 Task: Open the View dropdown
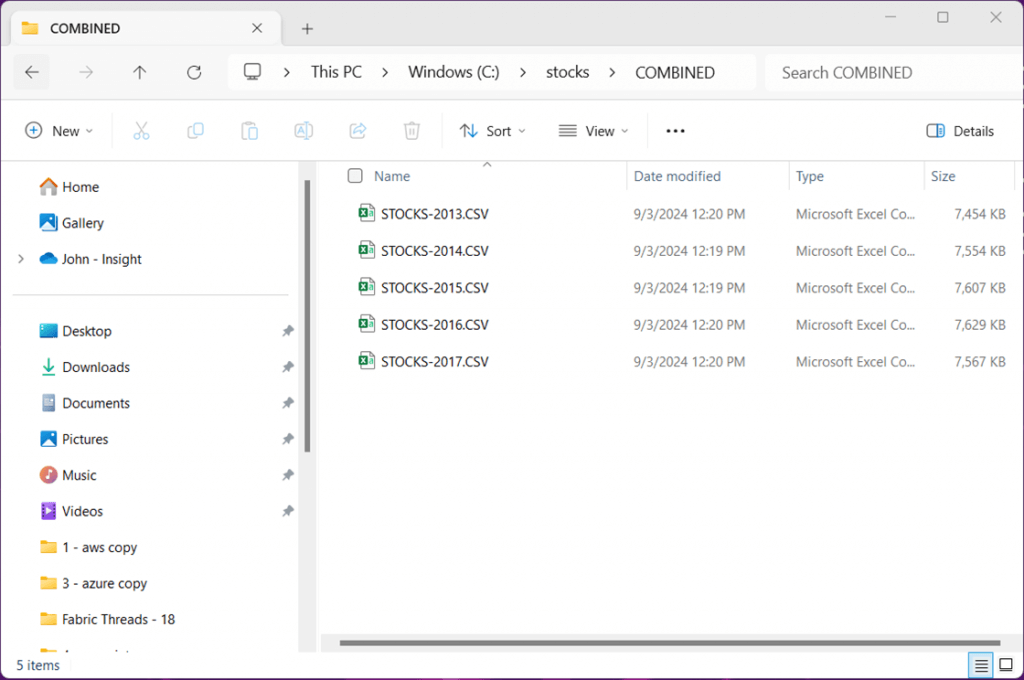click(x=593, y=130)
